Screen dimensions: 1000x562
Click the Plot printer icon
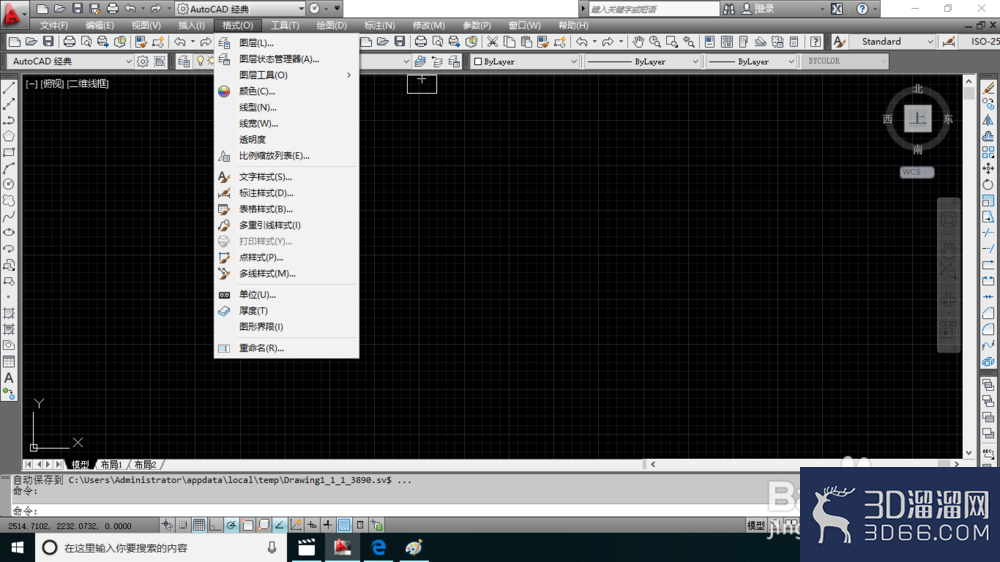[x=69, y=41]
